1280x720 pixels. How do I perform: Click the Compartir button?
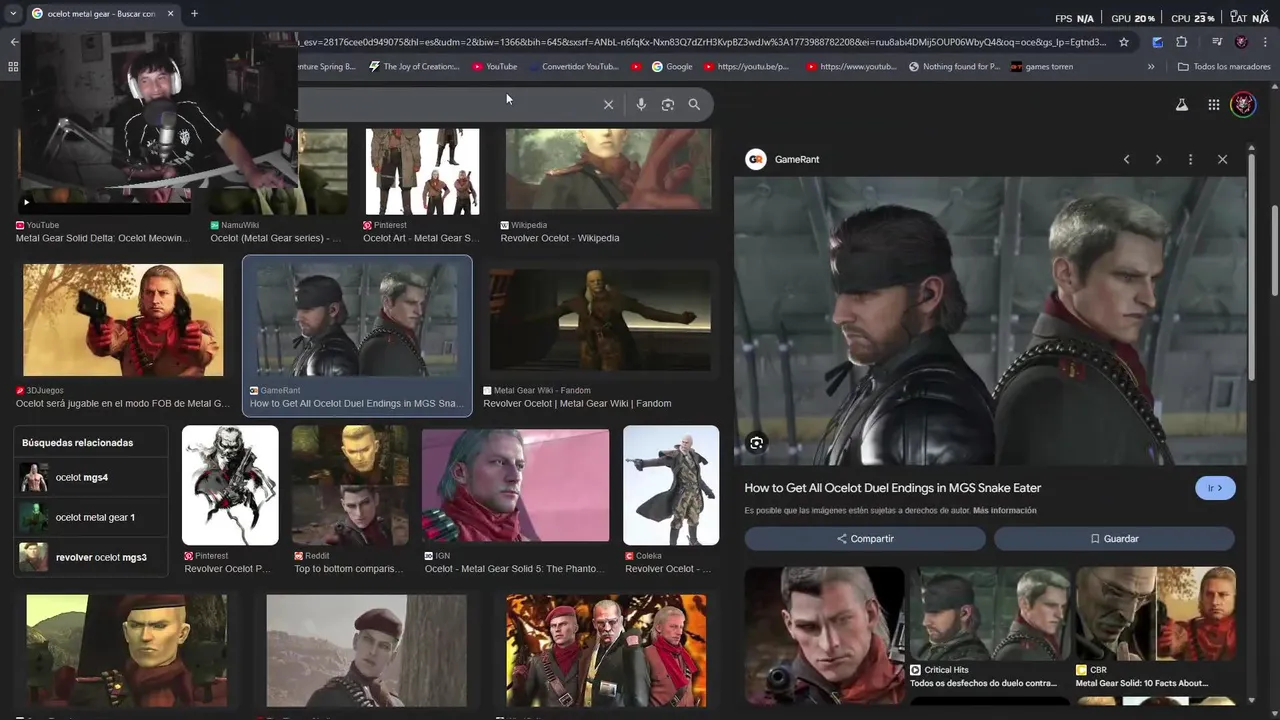tap(865, 538)
